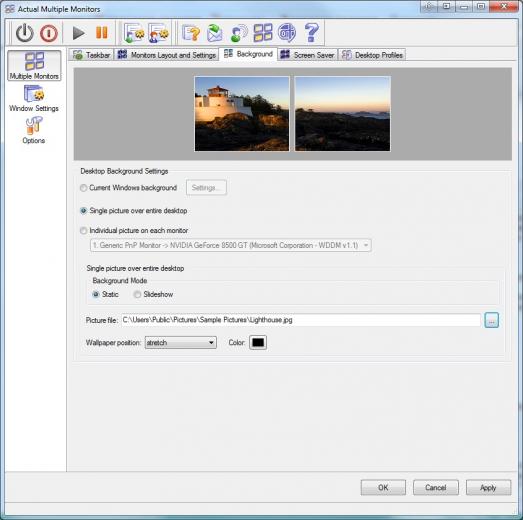Click the Picture file path field
This screenshot has width=523, height=520.
(x=301, y=320)
